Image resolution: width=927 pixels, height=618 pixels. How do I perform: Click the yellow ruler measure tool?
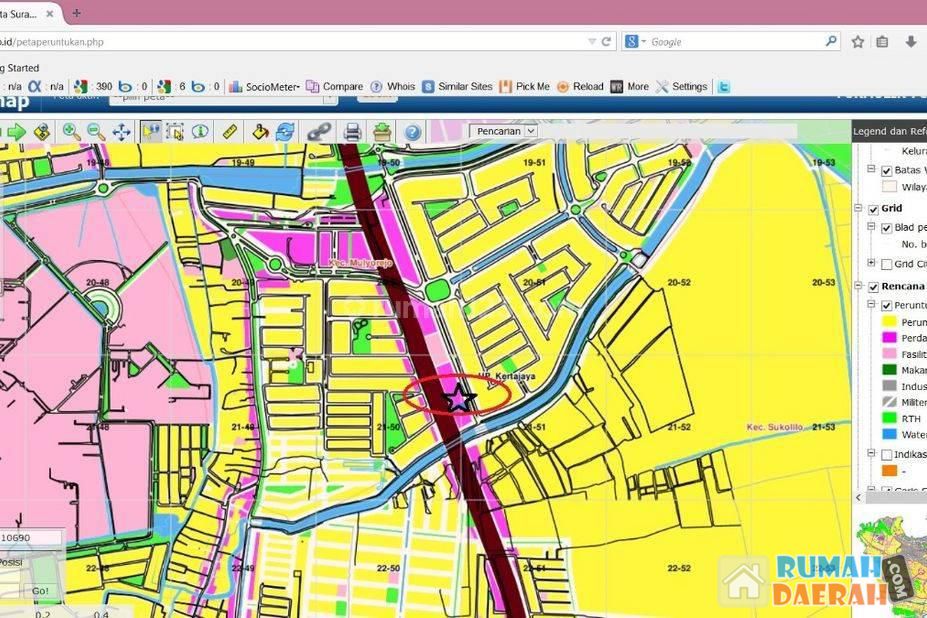click(x=229, y=132)
